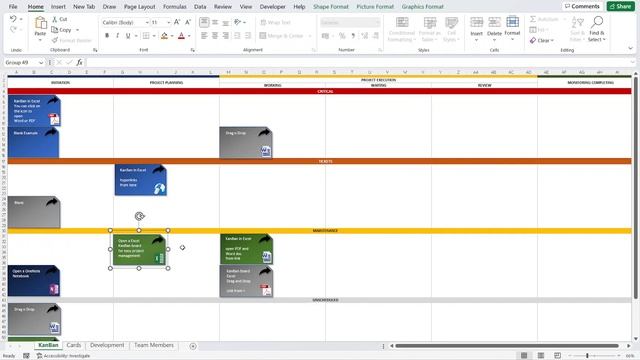This screenshot has height=360, width=640.
Task: Click the OneNote icon on the dark navy card
Action: tap(54, 289)
